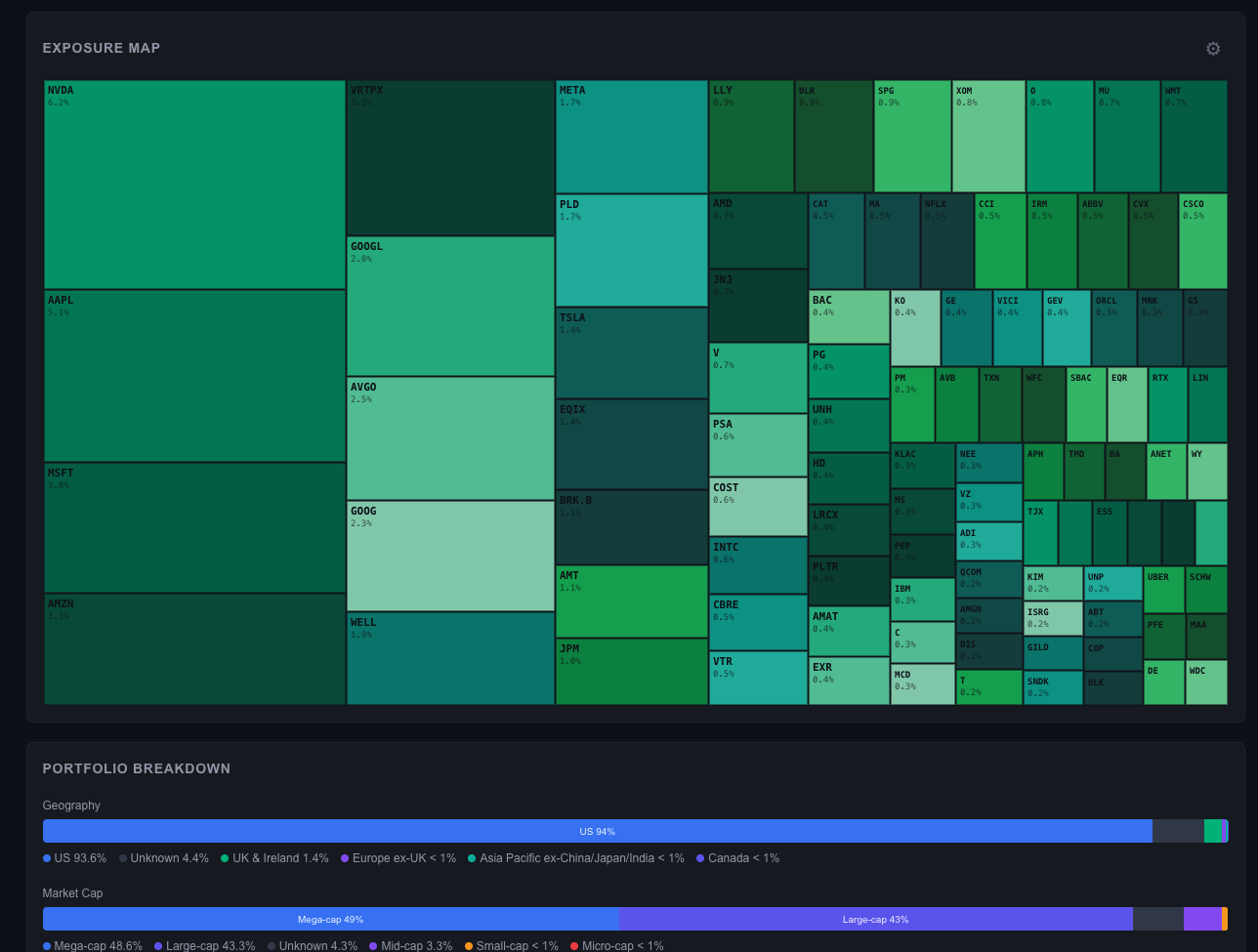Click the Asia Pacific ex-China/Japan/India legend entry
1258x952 pixels.
(576, 858)
